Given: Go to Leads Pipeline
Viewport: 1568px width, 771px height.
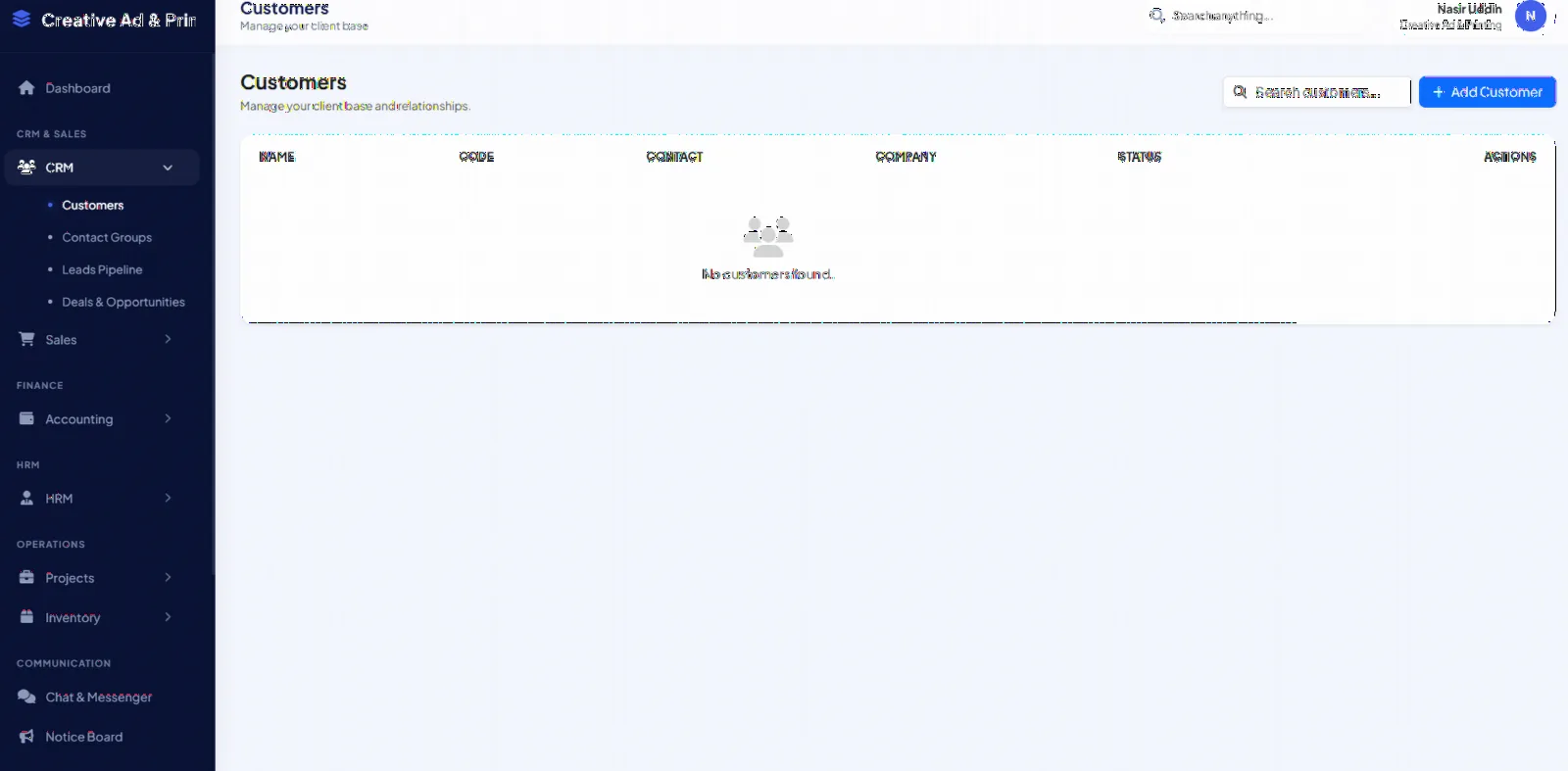Looking at the screenshot, I should coord(102,269).
